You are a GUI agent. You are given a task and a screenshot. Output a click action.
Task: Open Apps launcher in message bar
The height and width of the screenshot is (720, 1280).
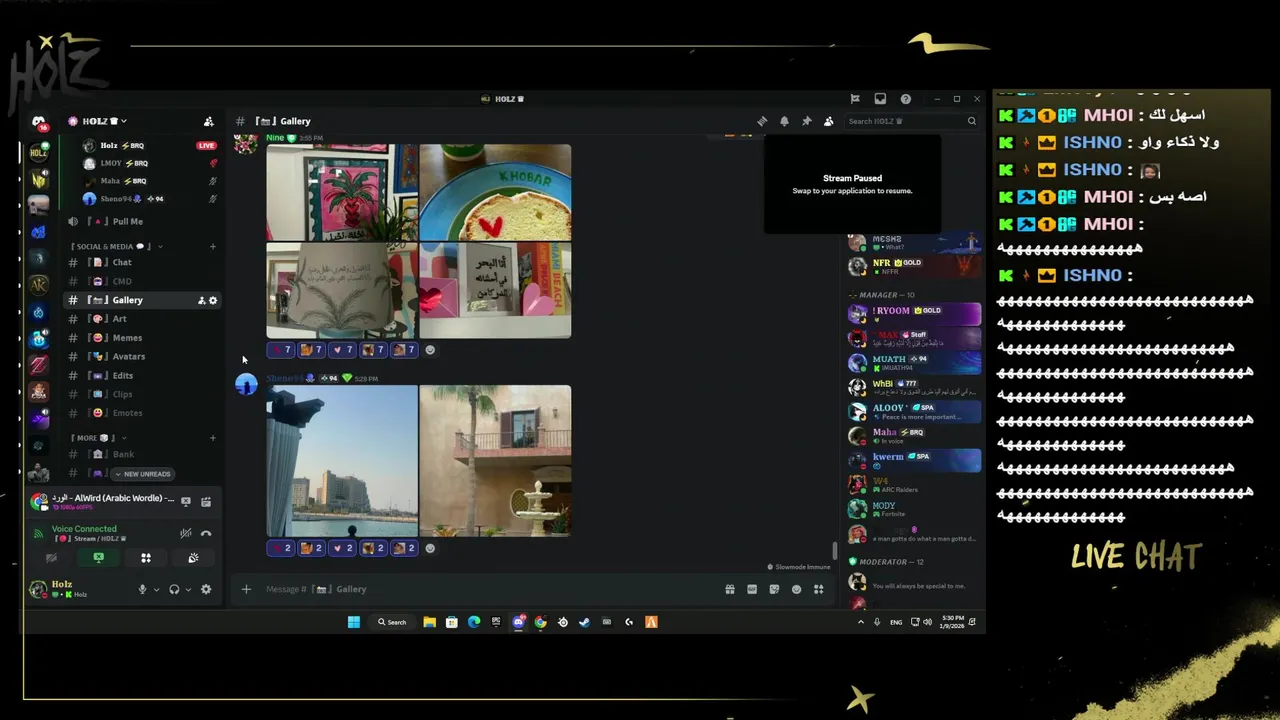[x=818, y=589]
